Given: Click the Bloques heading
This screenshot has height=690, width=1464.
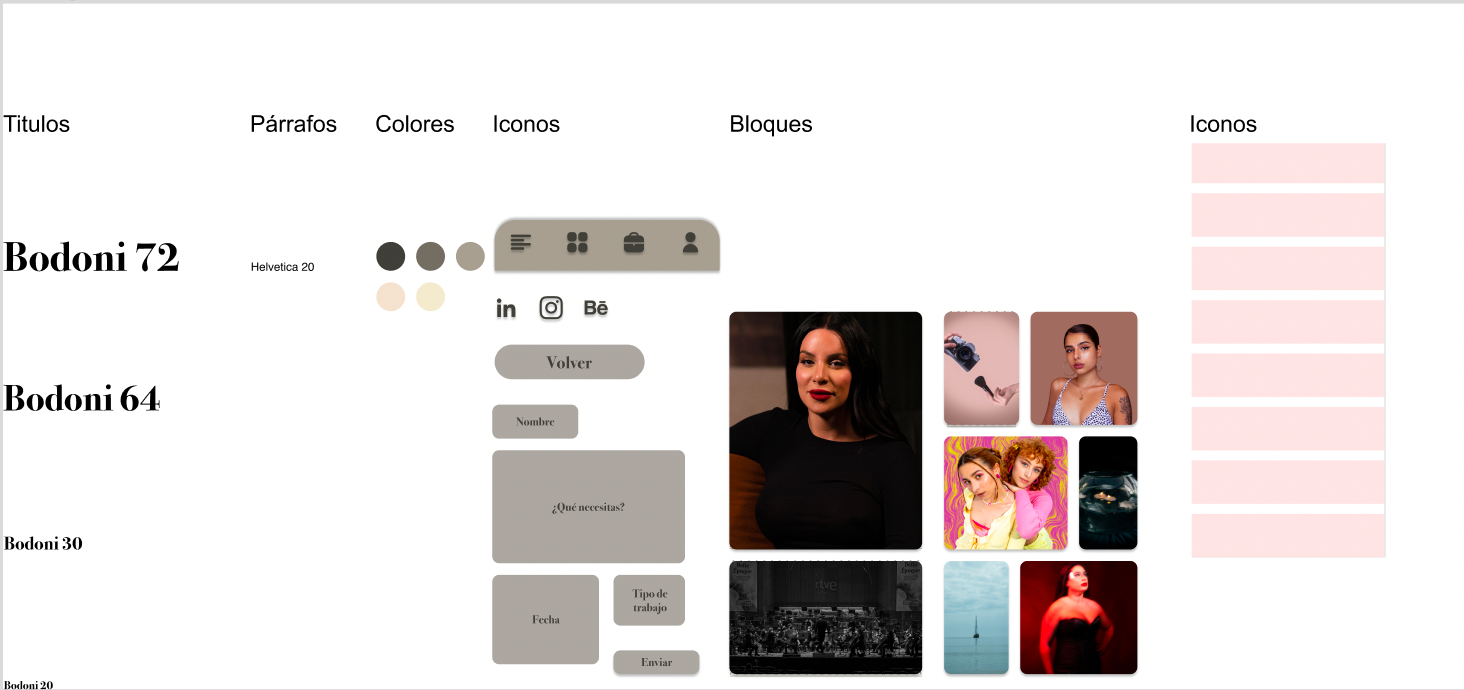Looking at the screenshot, I should (771, 124).
